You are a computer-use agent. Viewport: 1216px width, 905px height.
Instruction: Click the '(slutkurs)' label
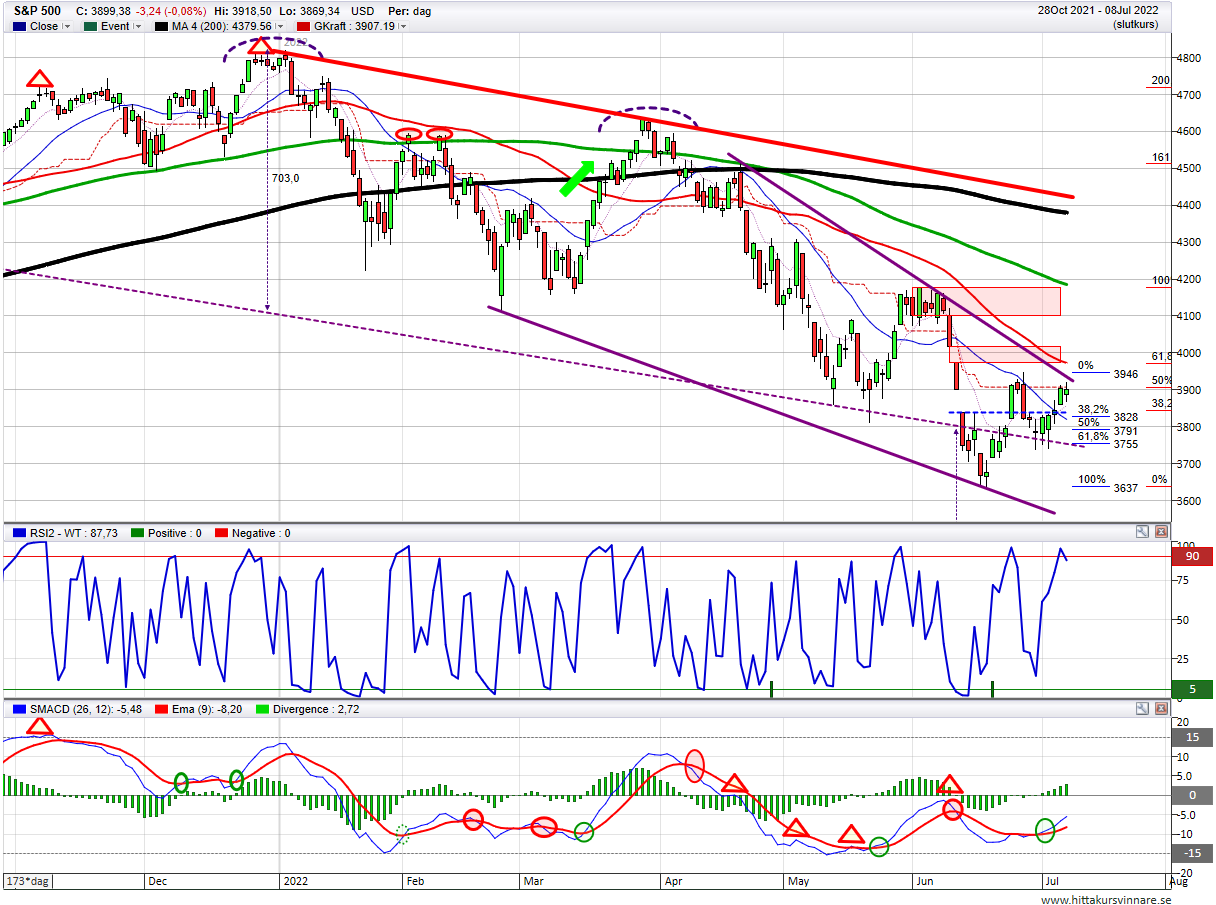[x=1134, y=25]
